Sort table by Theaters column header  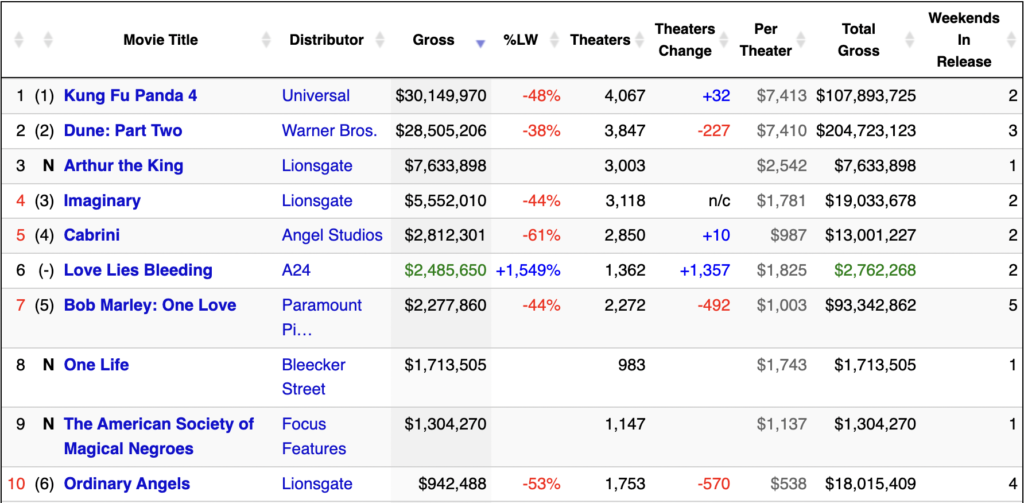[x=600, y=40]
